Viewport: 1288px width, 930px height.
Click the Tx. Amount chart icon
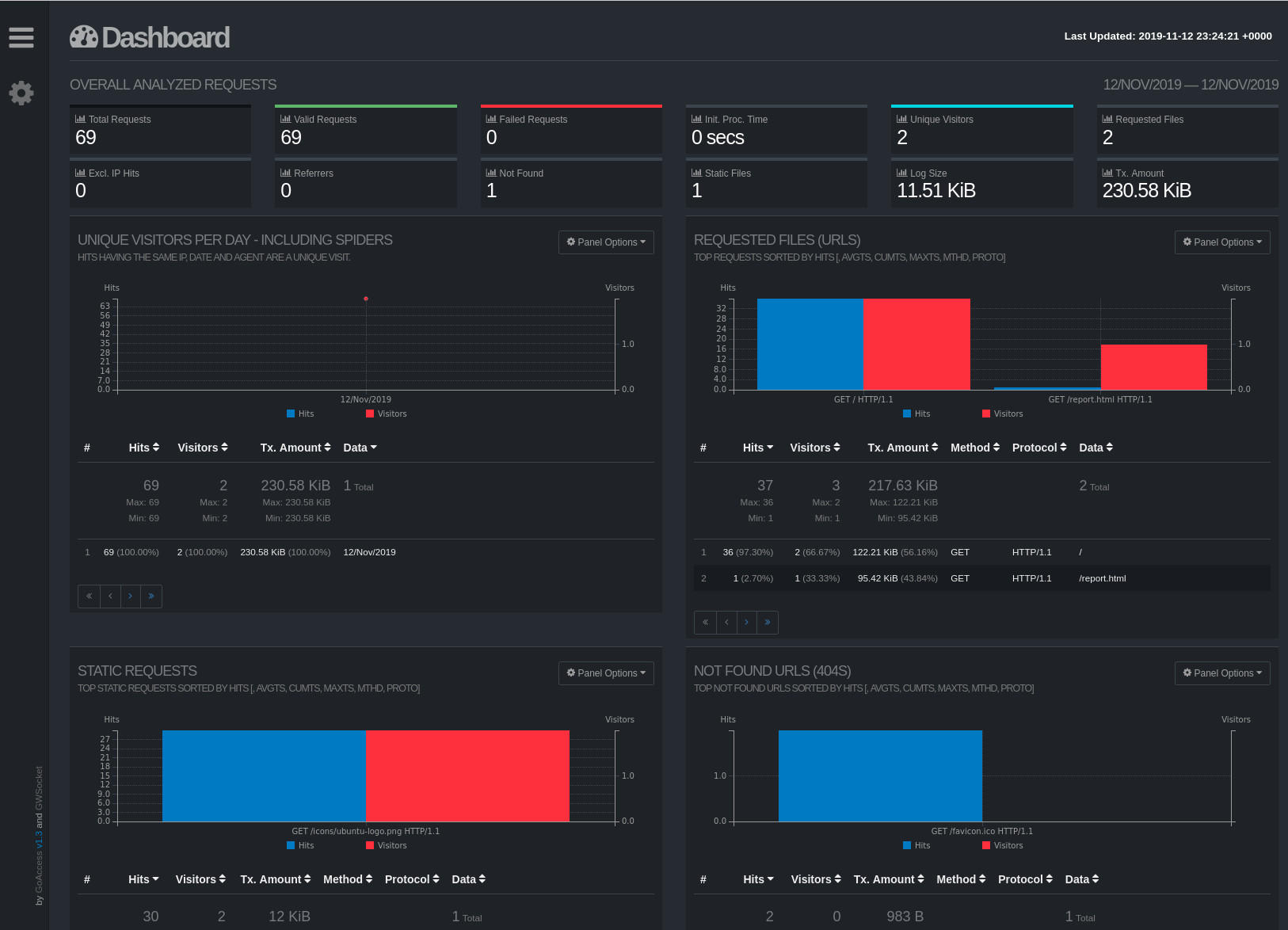click(x=1107, y=173)
